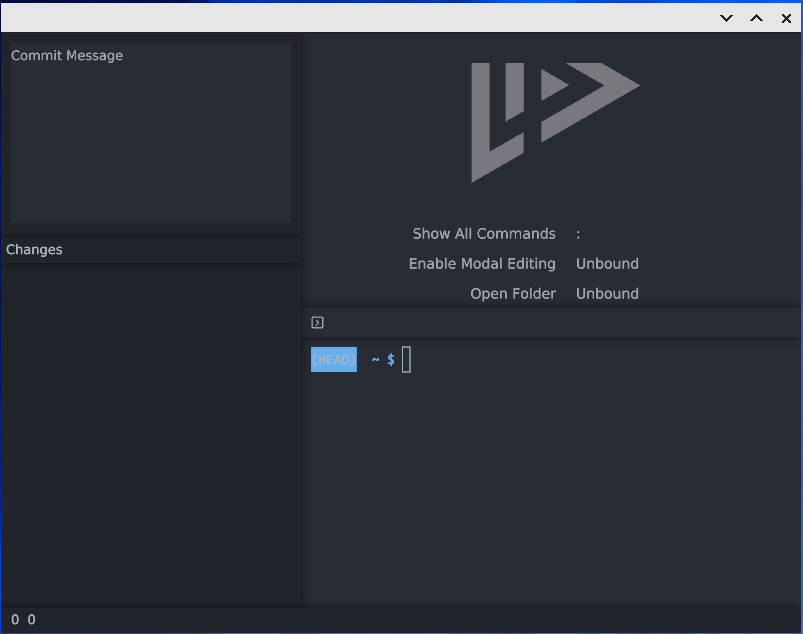
Task: Click the Changes panel header
Action: click(34, 249)
